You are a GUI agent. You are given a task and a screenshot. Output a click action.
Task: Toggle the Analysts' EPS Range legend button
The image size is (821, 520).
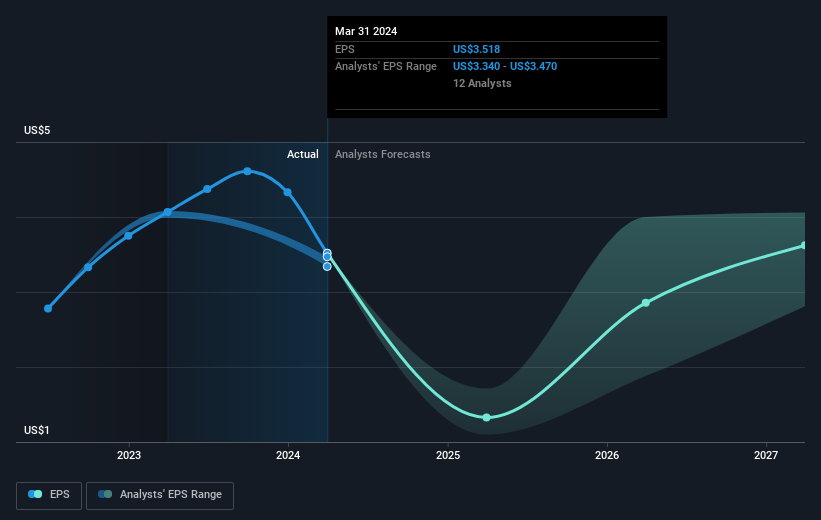point(160,495)
